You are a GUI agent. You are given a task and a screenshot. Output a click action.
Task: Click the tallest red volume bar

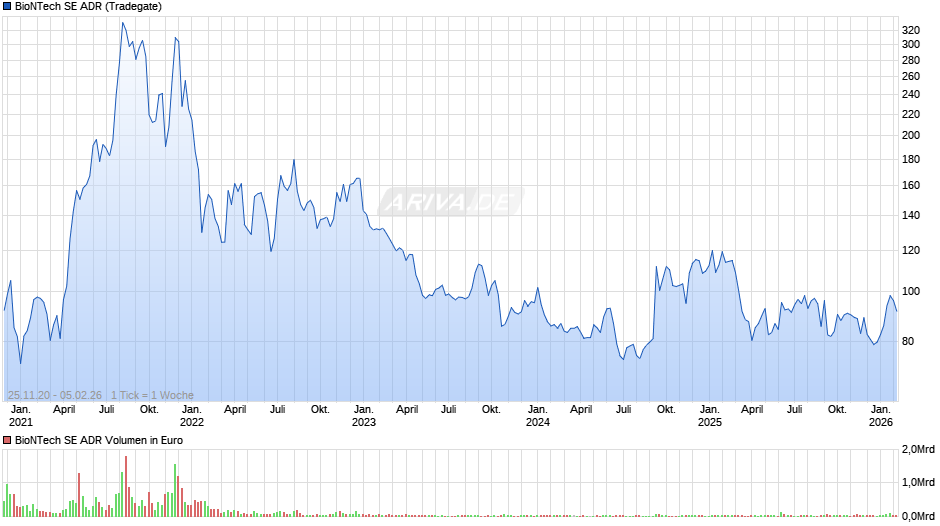pyautogui.click(x=126, y=486)
